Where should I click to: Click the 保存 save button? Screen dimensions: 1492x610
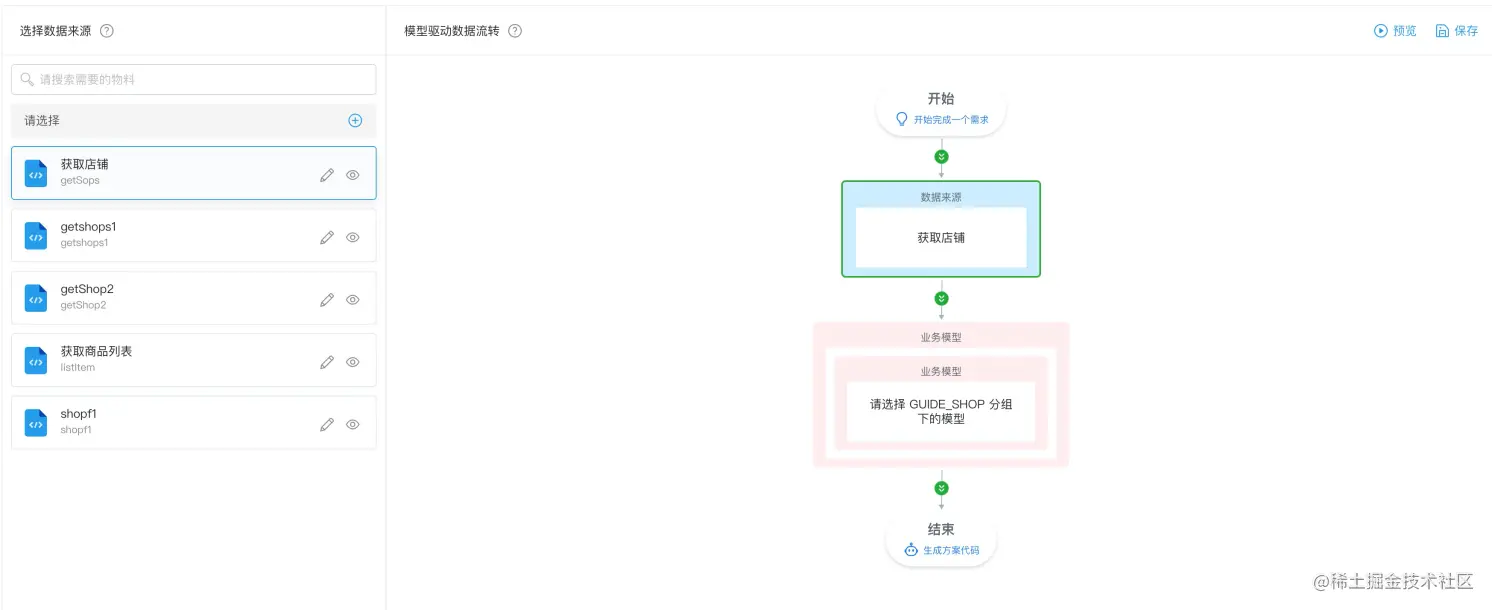[x=1456, y=31]
